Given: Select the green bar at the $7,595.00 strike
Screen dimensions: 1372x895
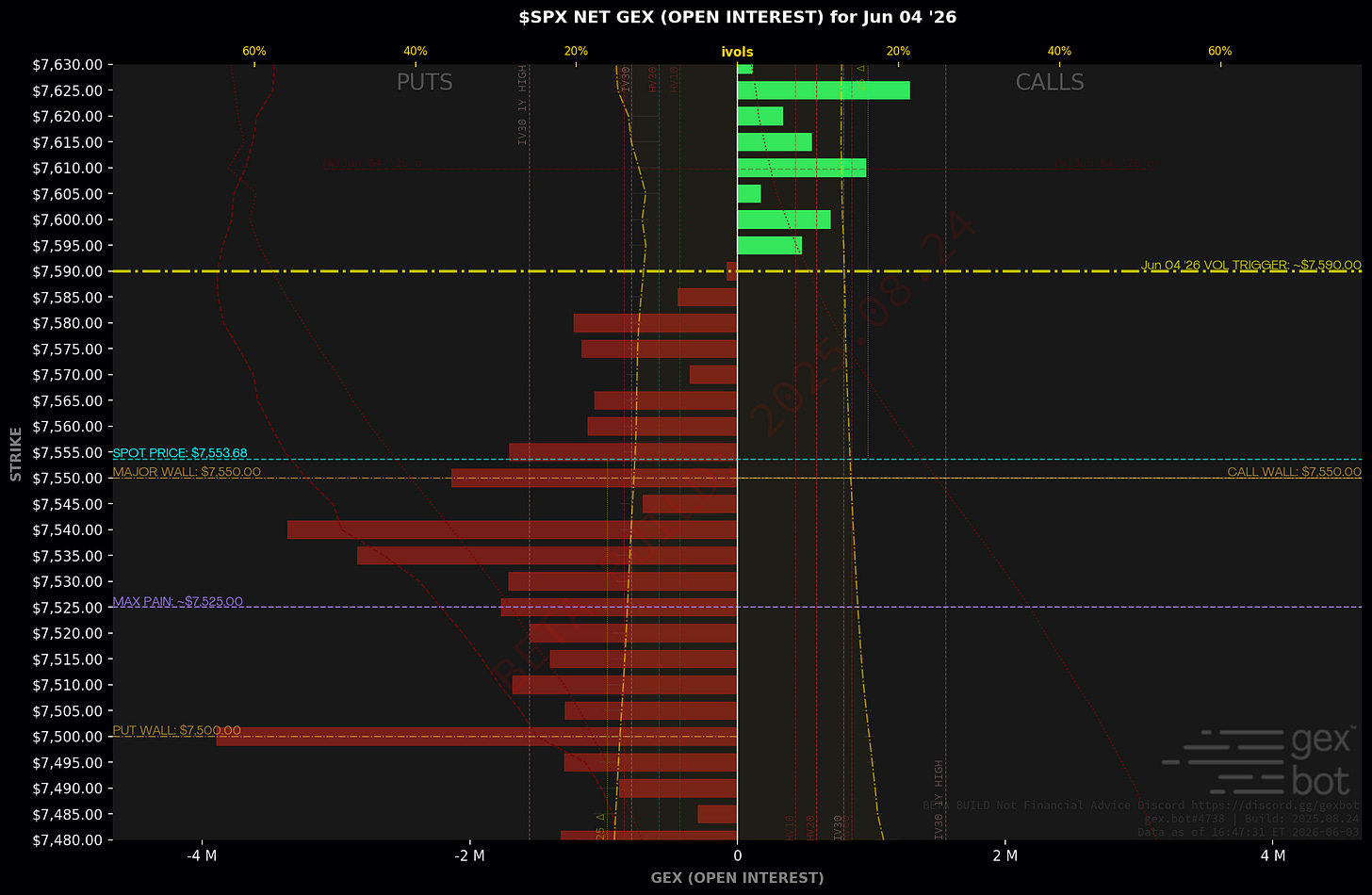Looking at the screenshot, I should [770, 245].
